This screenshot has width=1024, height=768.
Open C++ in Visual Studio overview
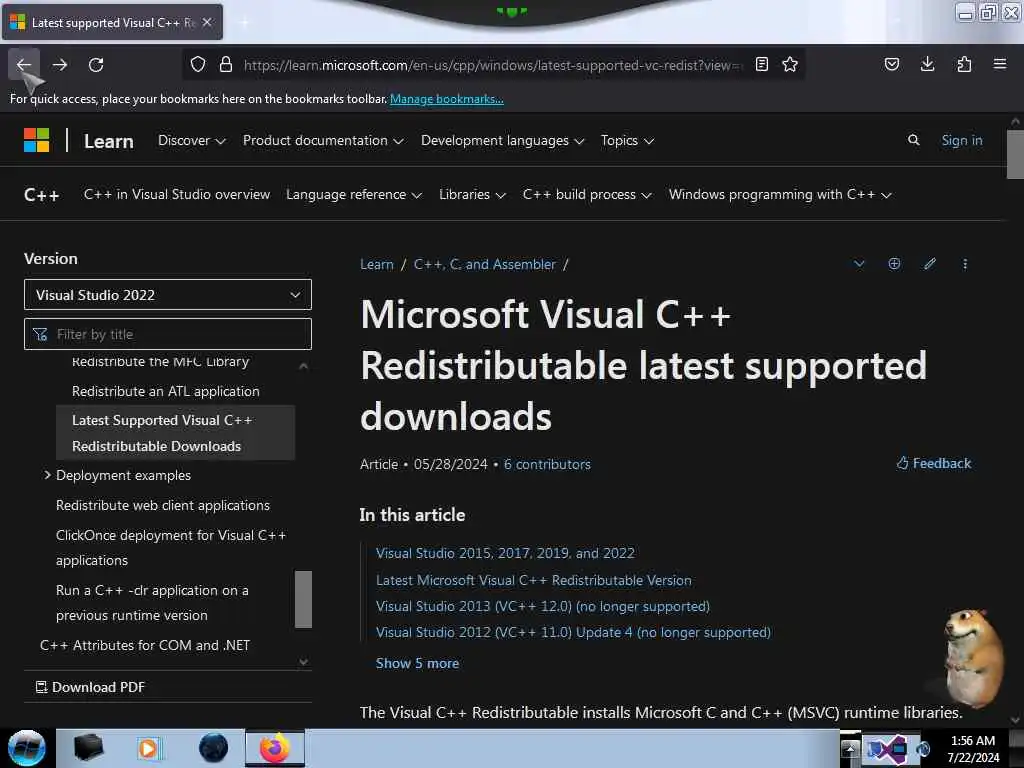tap(176, 195)
